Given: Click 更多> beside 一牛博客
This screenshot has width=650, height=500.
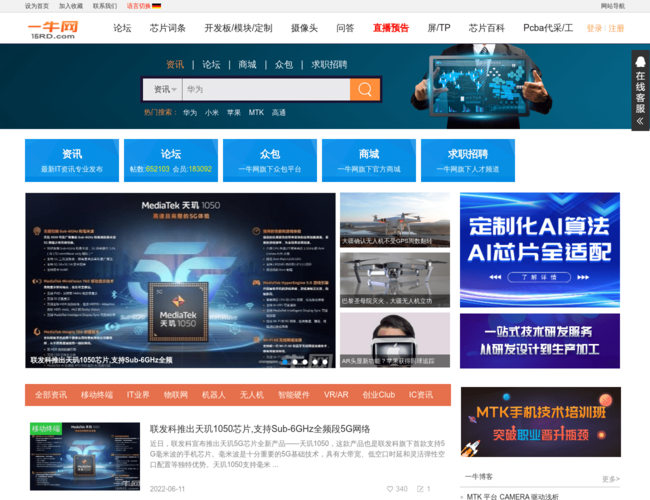Looking at the screenshot, I should (611, 479).
